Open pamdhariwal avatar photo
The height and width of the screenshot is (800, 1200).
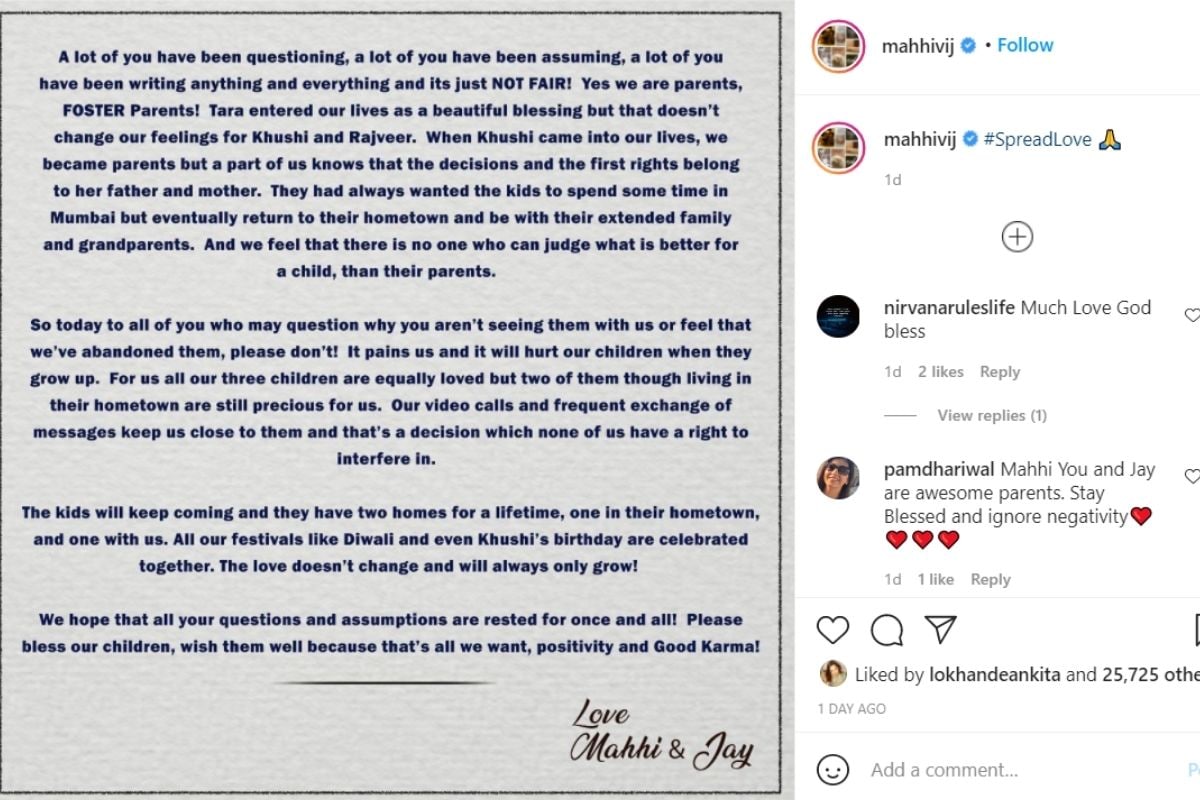click(x=838, y=478)
